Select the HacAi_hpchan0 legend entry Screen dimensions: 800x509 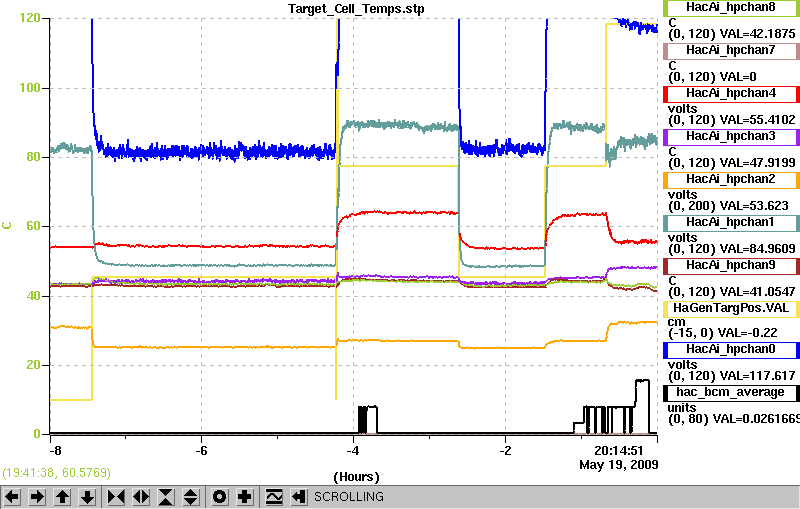(731, 349)
